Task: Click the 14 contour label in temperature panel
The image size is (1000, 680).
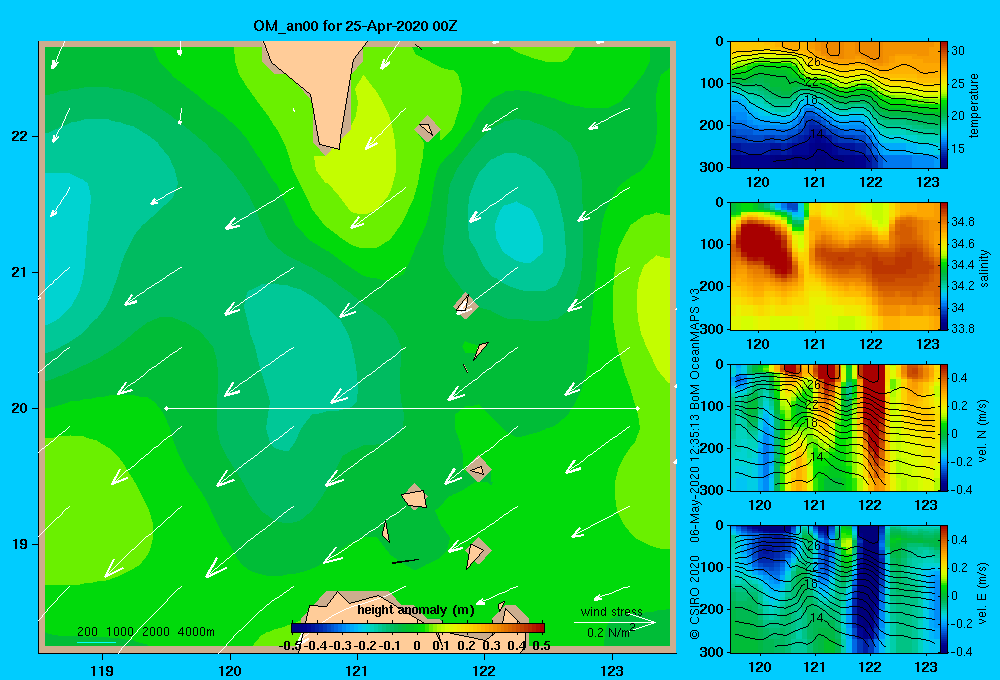Action: [x=816, y=134]
